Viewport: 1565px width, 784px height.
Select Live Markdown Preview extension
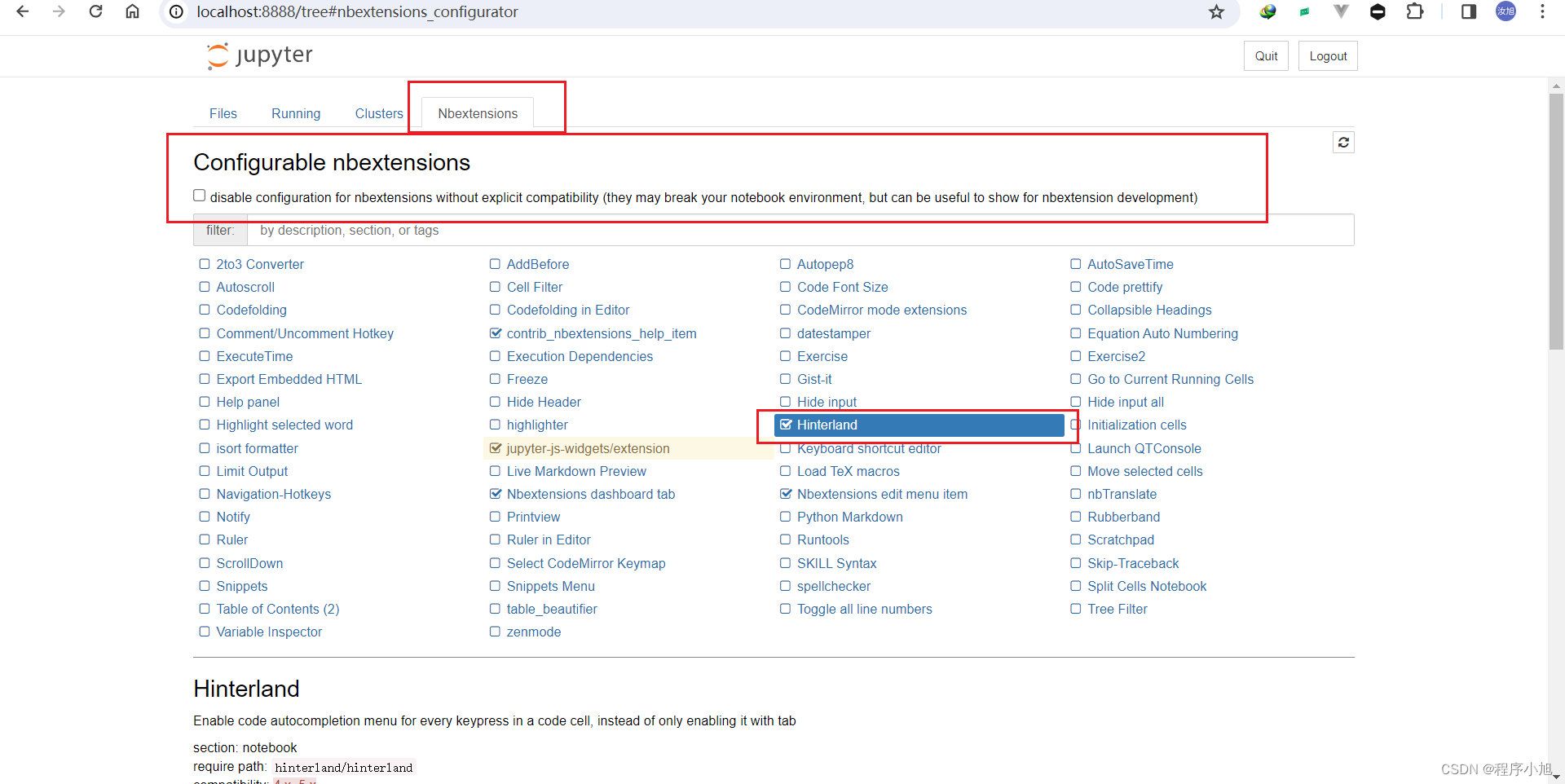tap(576, 471)
